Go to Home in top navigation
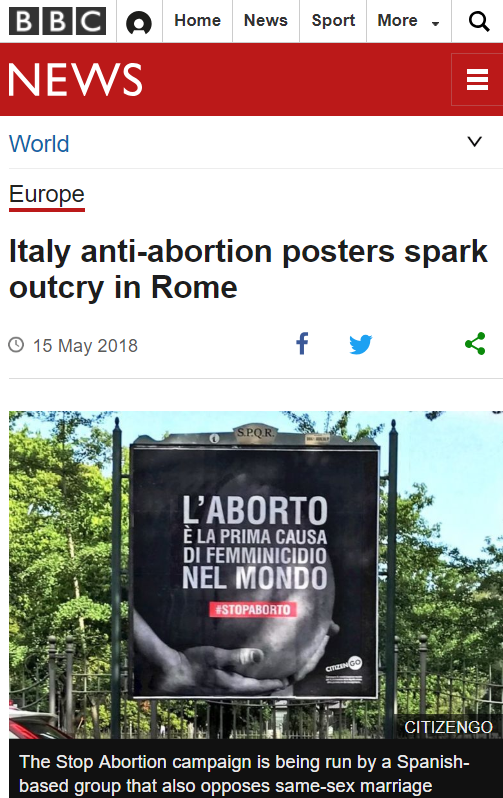503x798 pixels. [x=198, y=21]
